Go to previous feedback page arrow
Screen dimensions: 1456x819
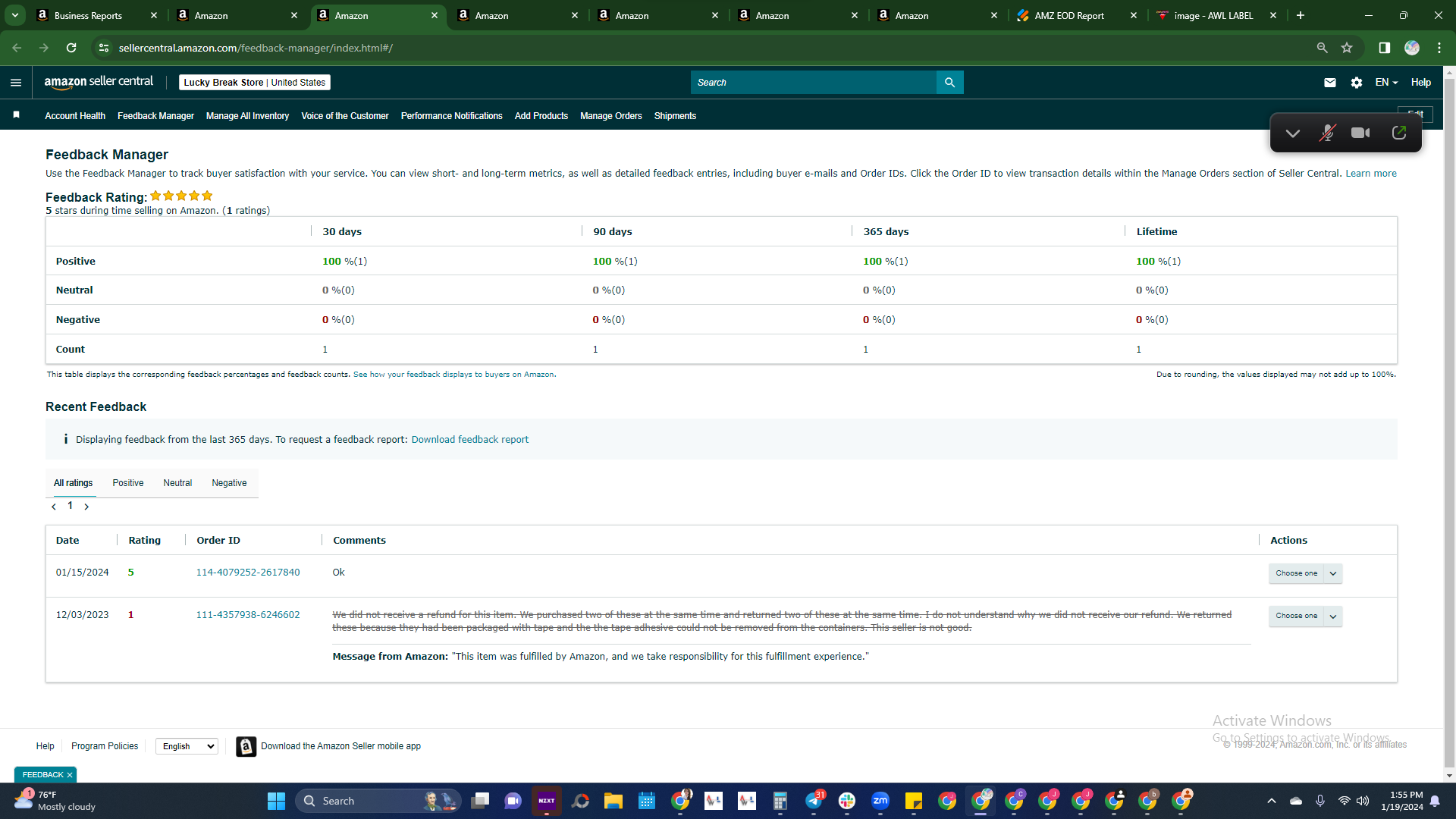point(54,507)
